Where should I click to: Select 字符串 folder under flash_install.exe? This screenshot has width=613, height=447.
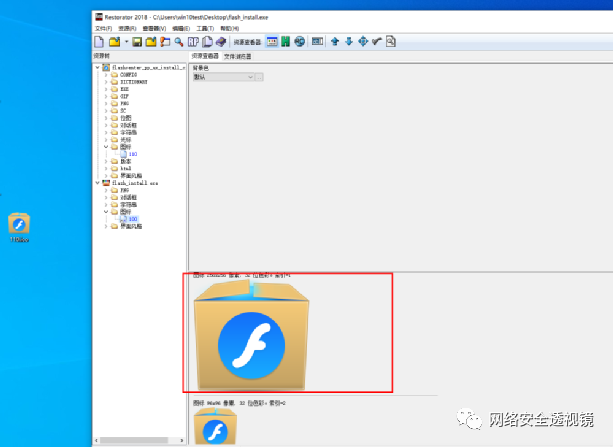pos(128,205)
